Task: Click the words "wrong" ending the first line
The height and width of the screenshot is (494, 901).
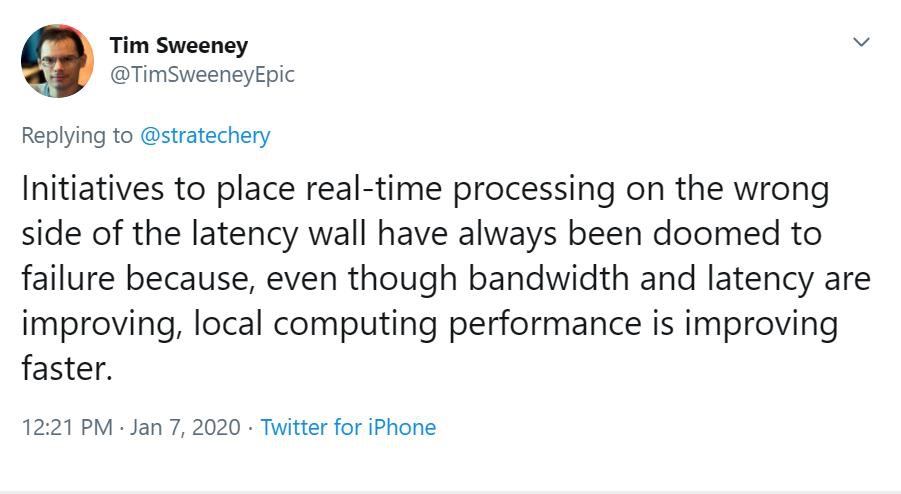Action: tap(785, 190)
